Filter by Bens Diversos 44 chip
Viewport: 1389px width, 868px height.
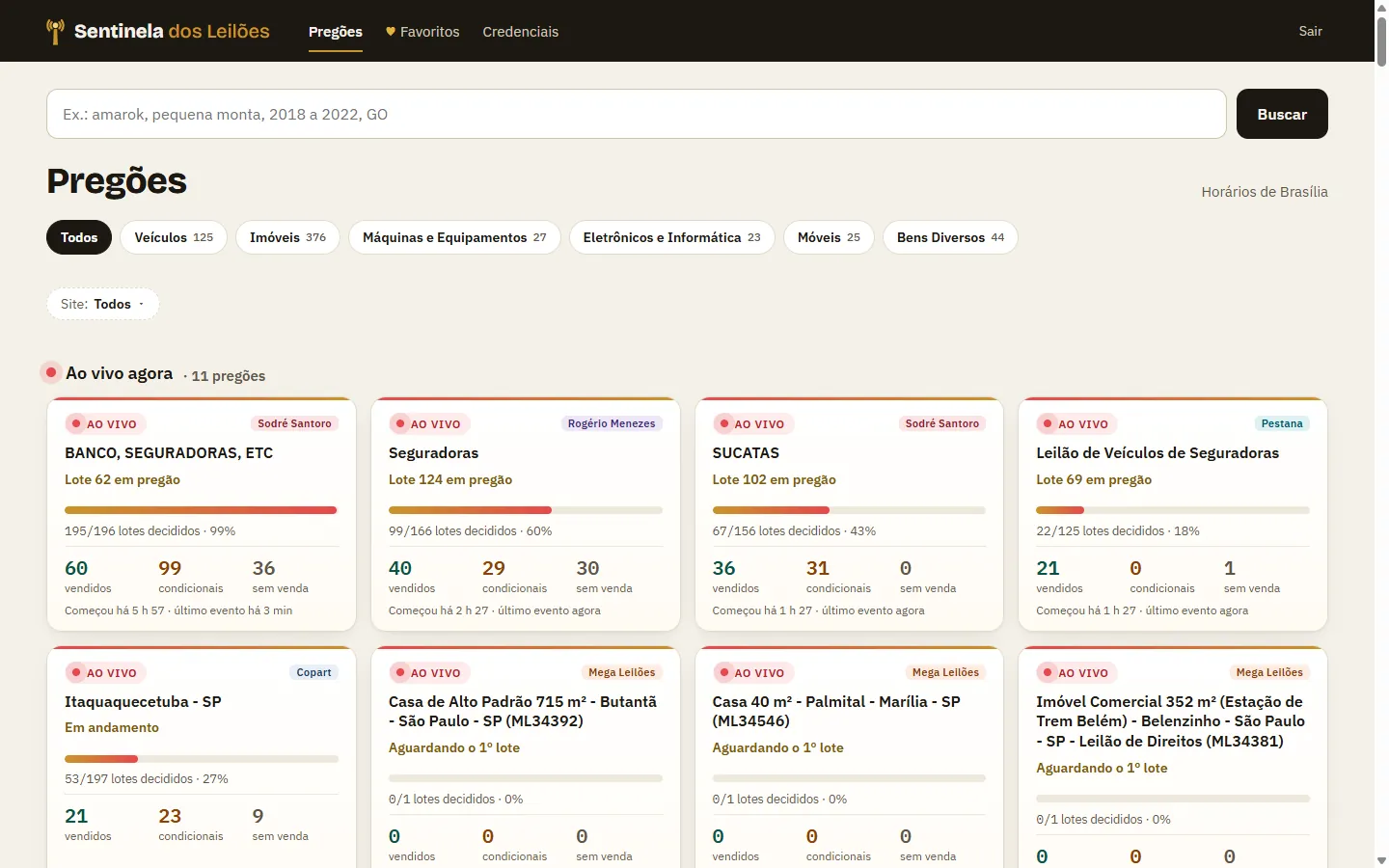pos(950,237)
